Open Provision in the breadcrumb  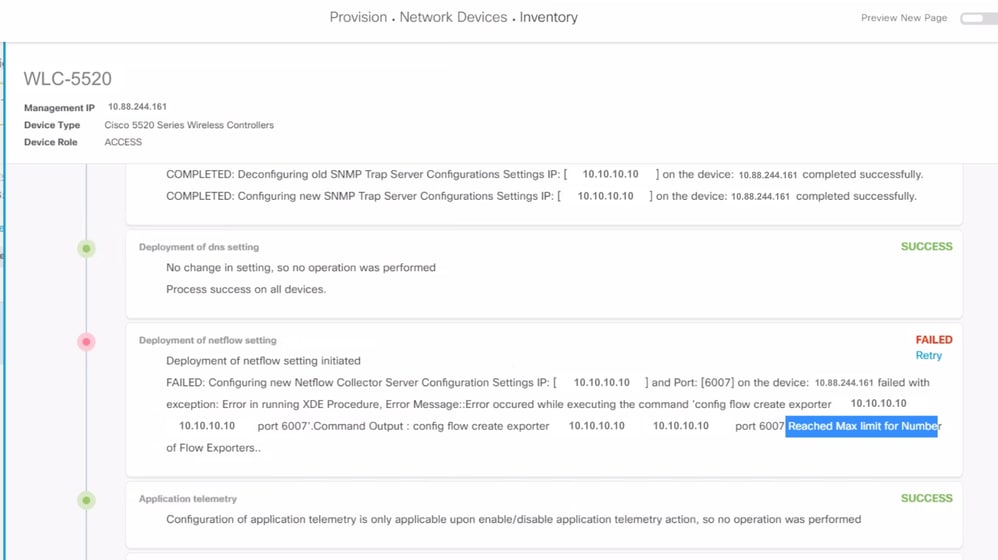tap(358, 17)
